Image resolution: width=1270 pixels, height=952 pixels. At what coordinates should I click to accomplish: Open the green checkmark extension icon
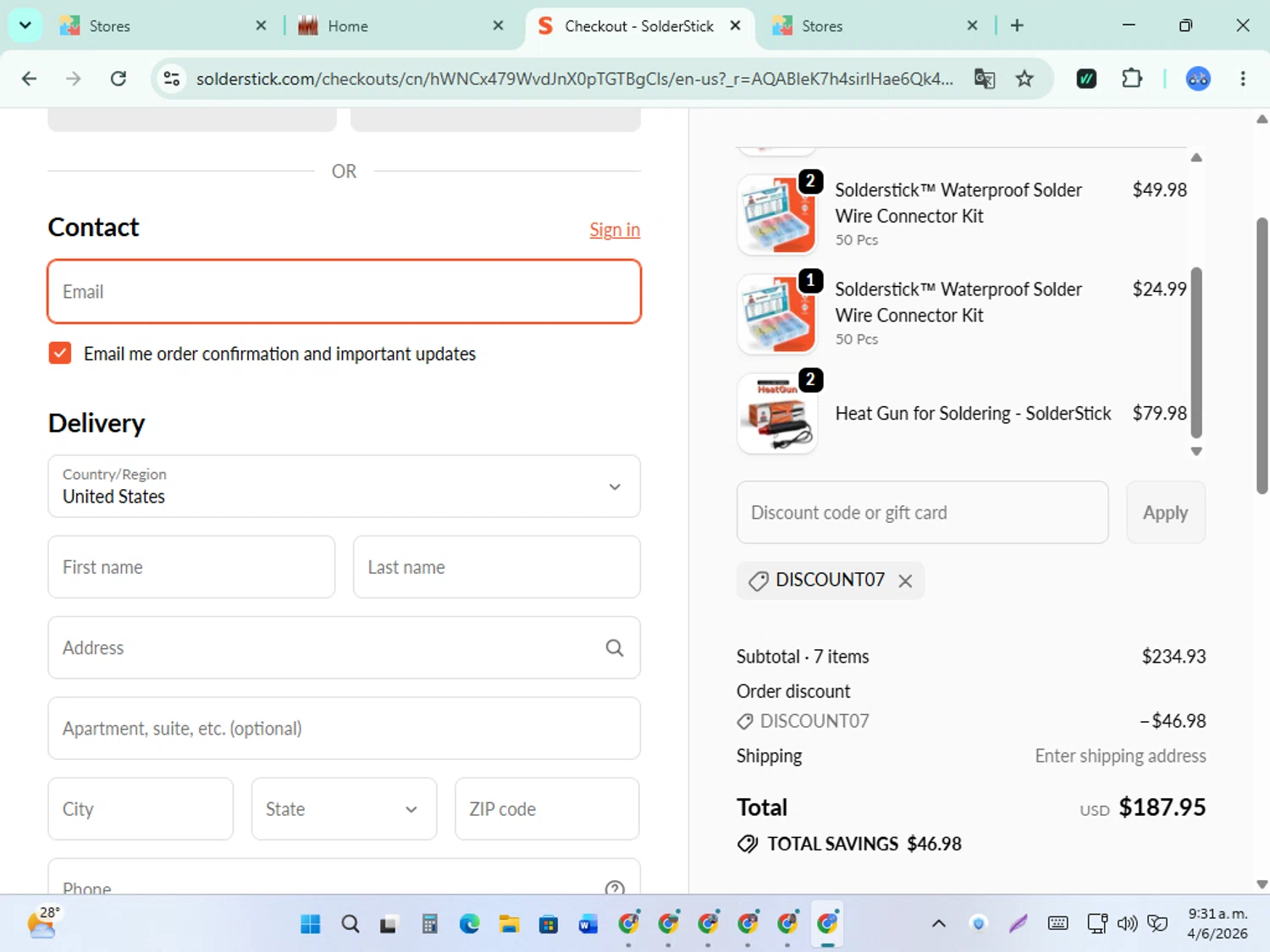point(1086,79)
